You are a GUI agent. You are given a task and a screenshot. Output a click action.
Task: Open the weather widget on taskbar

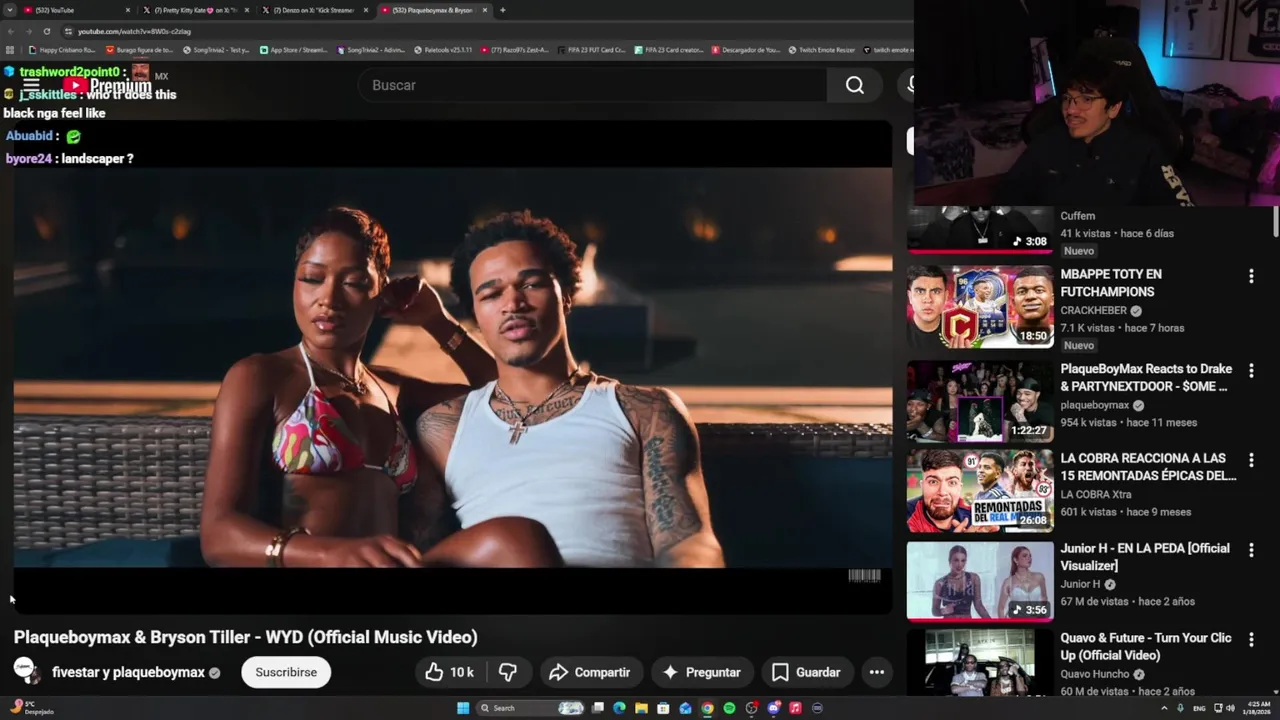click(x=30, y=708)
